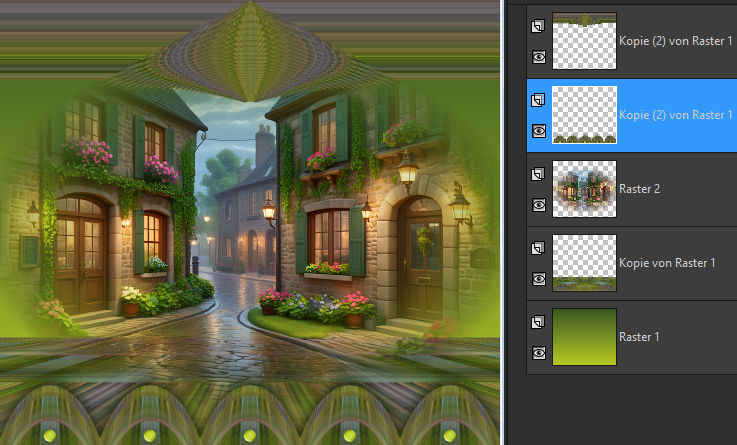Select the topmost Kopie (2) von Raster 1 name
The image size is (737, 445).
pos(676,41)
